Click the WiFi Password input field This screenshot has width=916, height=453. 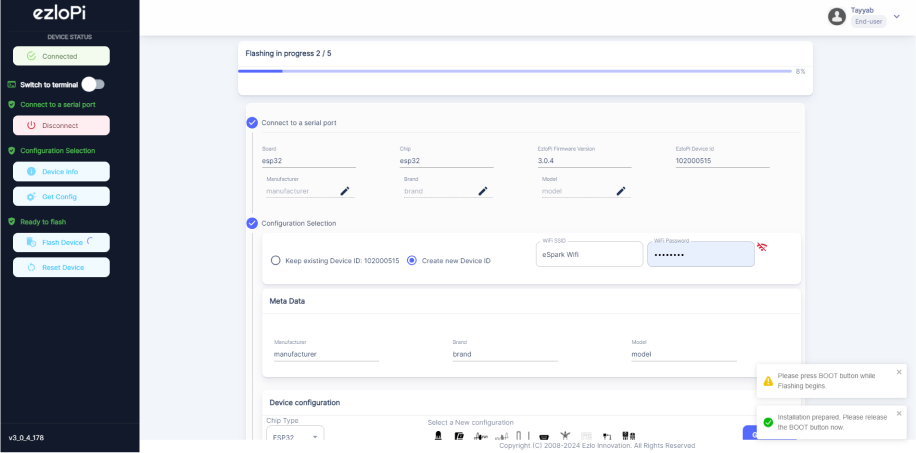tap(700, 255)
